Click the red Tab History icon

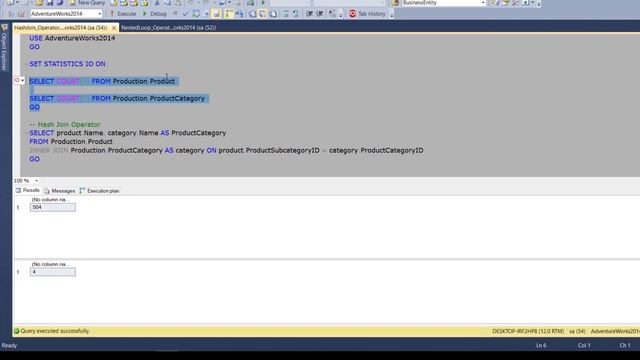click(353, 13)
